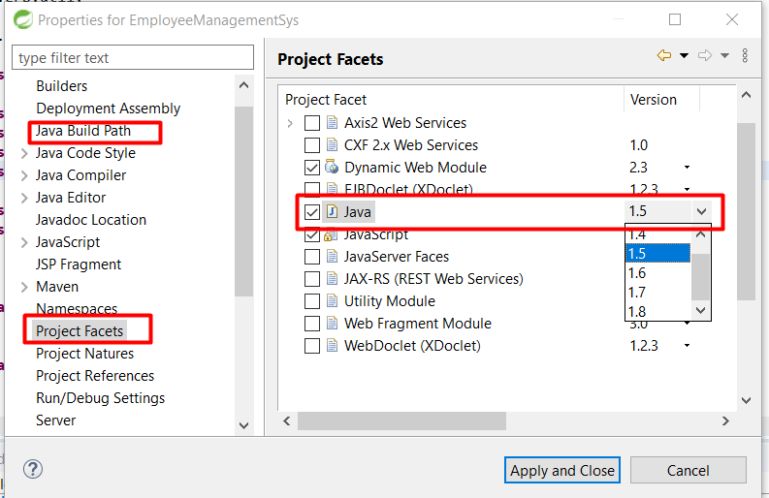Click the JAX-RS facet document icon
The width and height of the screenshot is (769, 498).
pos(332,278)
